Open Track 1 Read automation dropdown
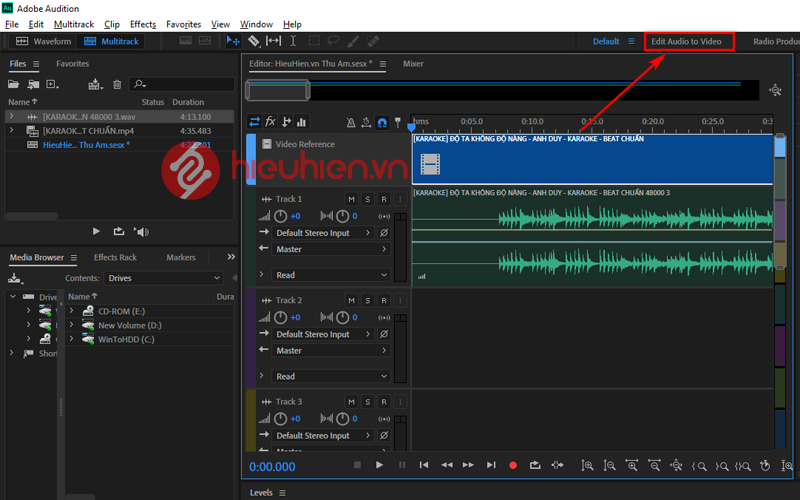 click(x=331, y=275)
